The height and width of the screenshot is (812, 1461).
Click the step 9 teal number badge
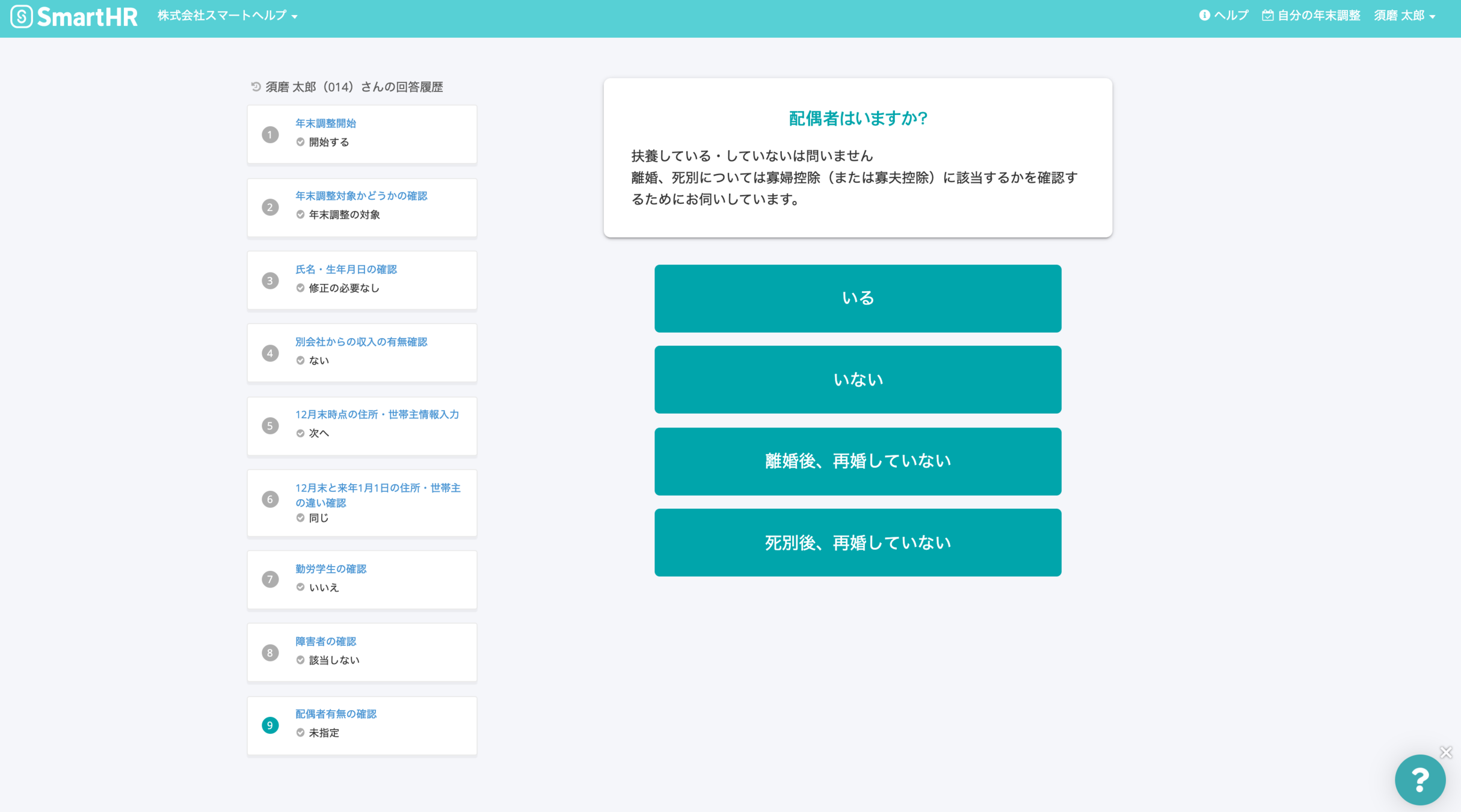click(270, 725)
